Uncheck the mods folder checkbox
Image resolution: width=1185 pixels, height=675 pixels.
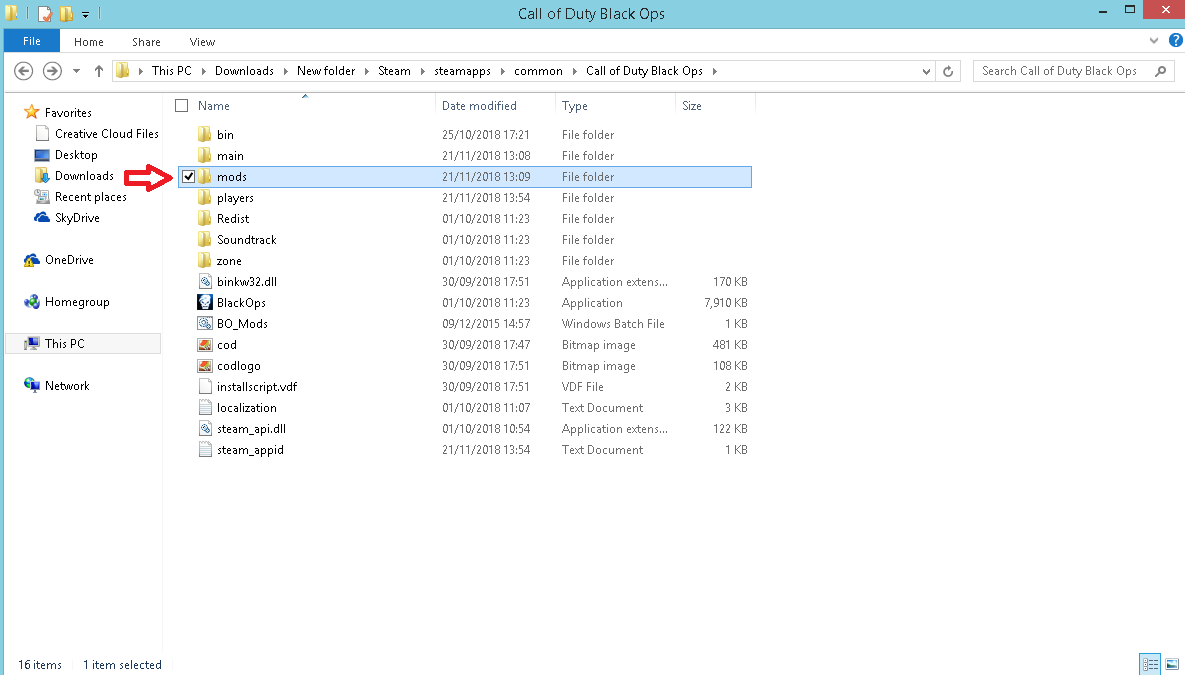188,177
